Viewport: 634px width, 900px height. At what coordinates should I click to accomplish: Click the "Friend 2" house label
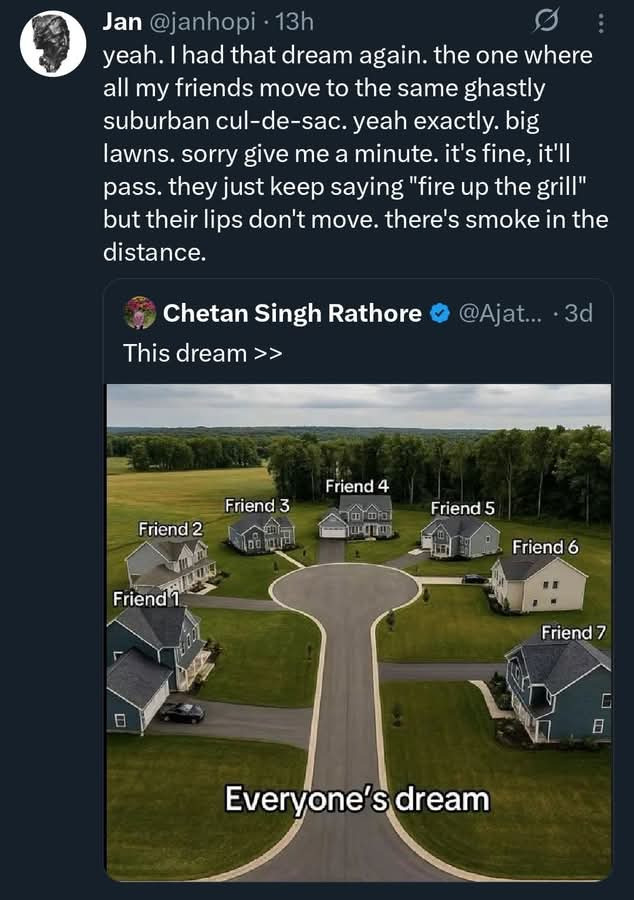pyautogui.click(x=170, y=528)
